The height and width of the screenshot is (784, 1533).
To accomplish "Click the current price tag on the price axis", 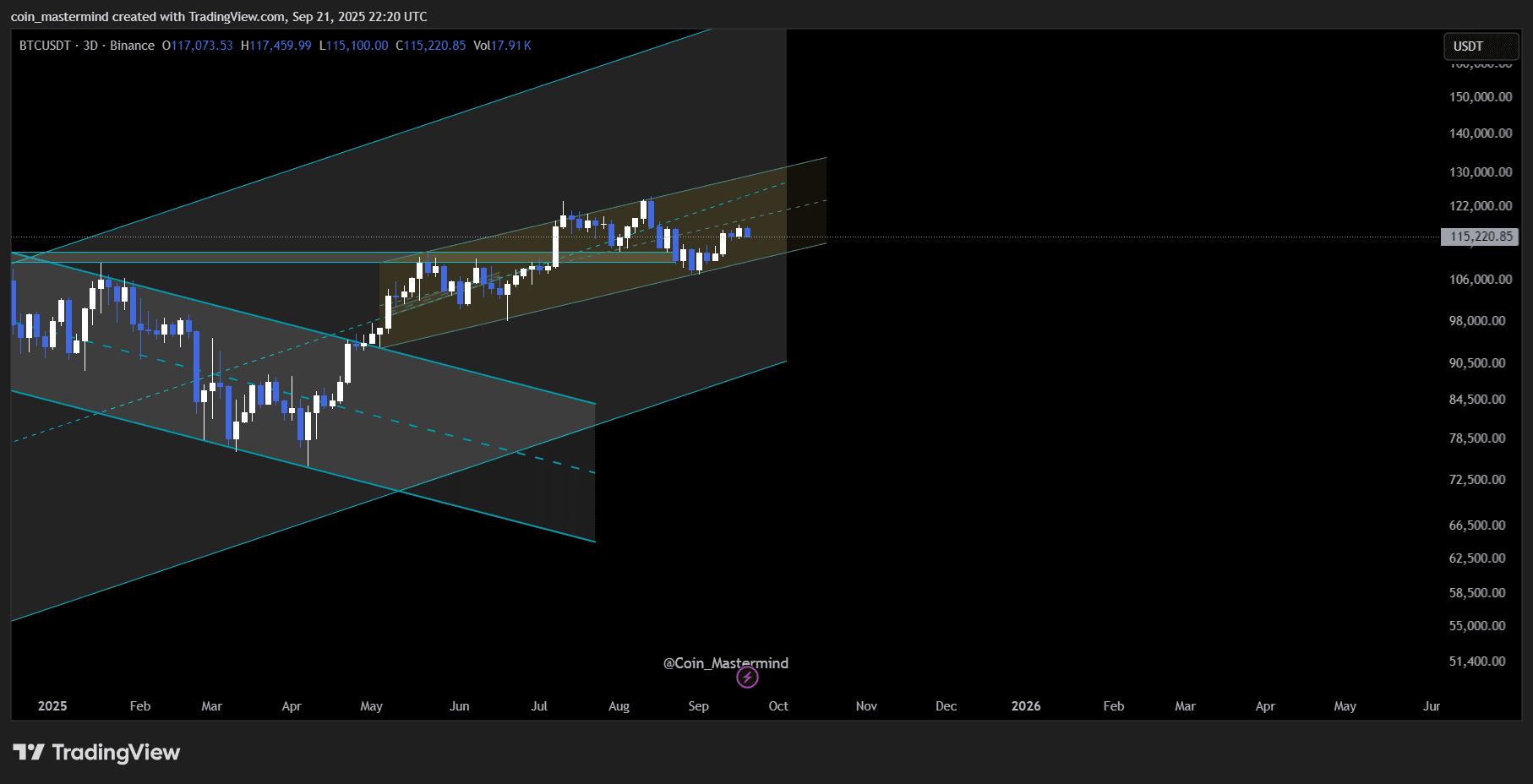I will (1480, 237).
